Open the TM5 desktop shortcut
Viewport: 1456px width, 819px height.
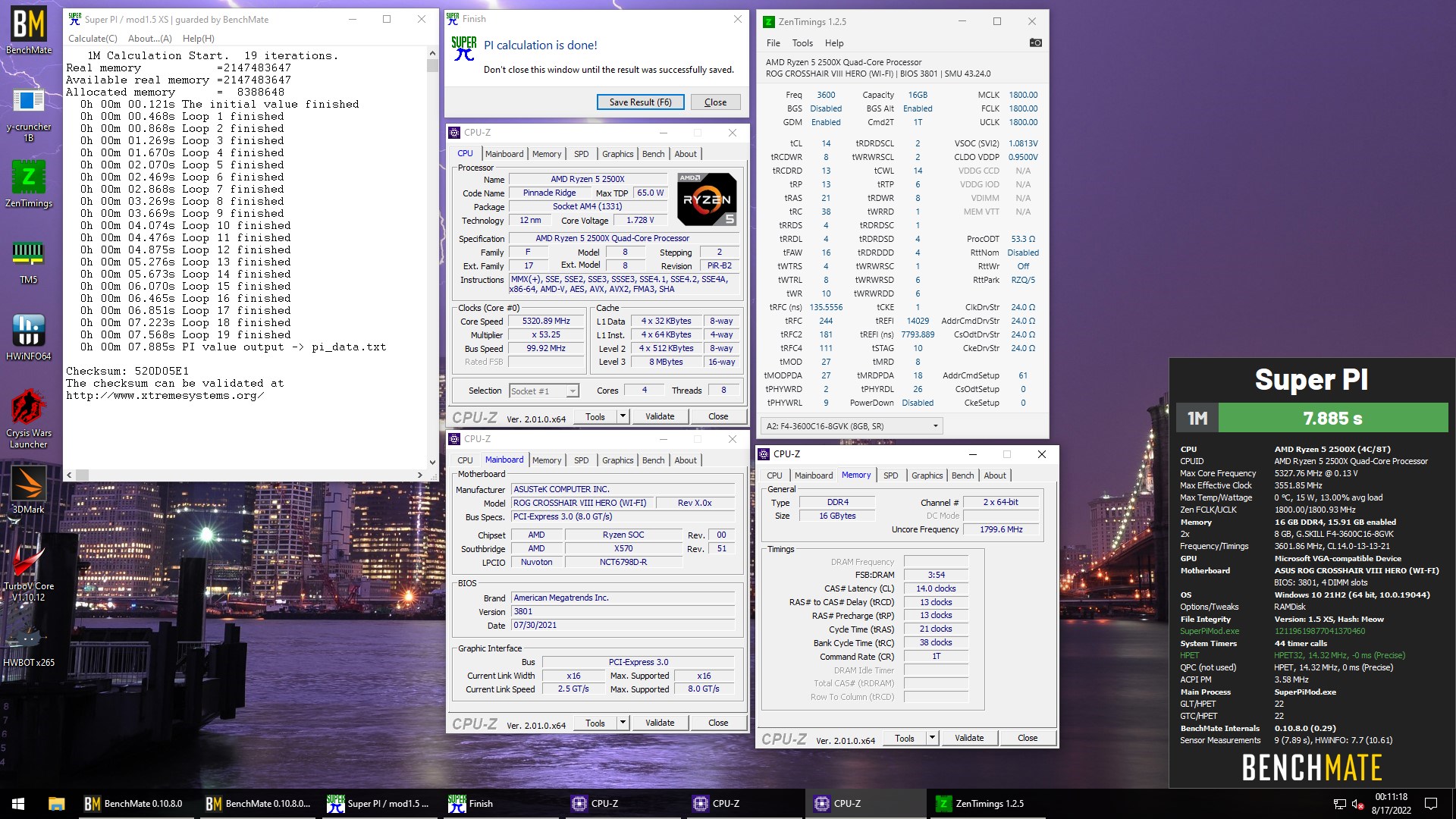pos(29,261)
